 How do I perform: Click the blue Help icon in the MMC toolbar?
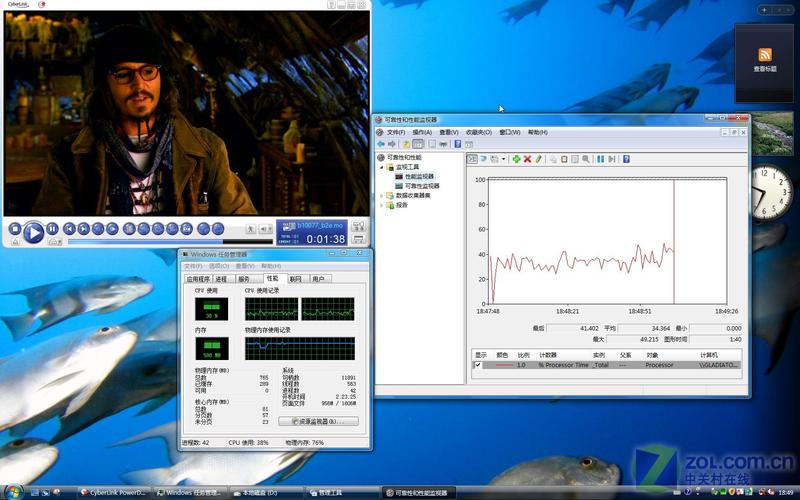pyautogui.click(x=458, y=144)
